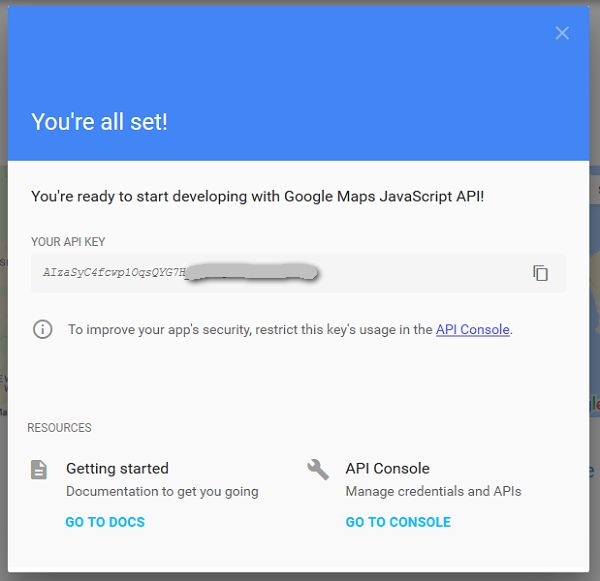
Task: Click the ready to start developing message
Action: point(258,196)
